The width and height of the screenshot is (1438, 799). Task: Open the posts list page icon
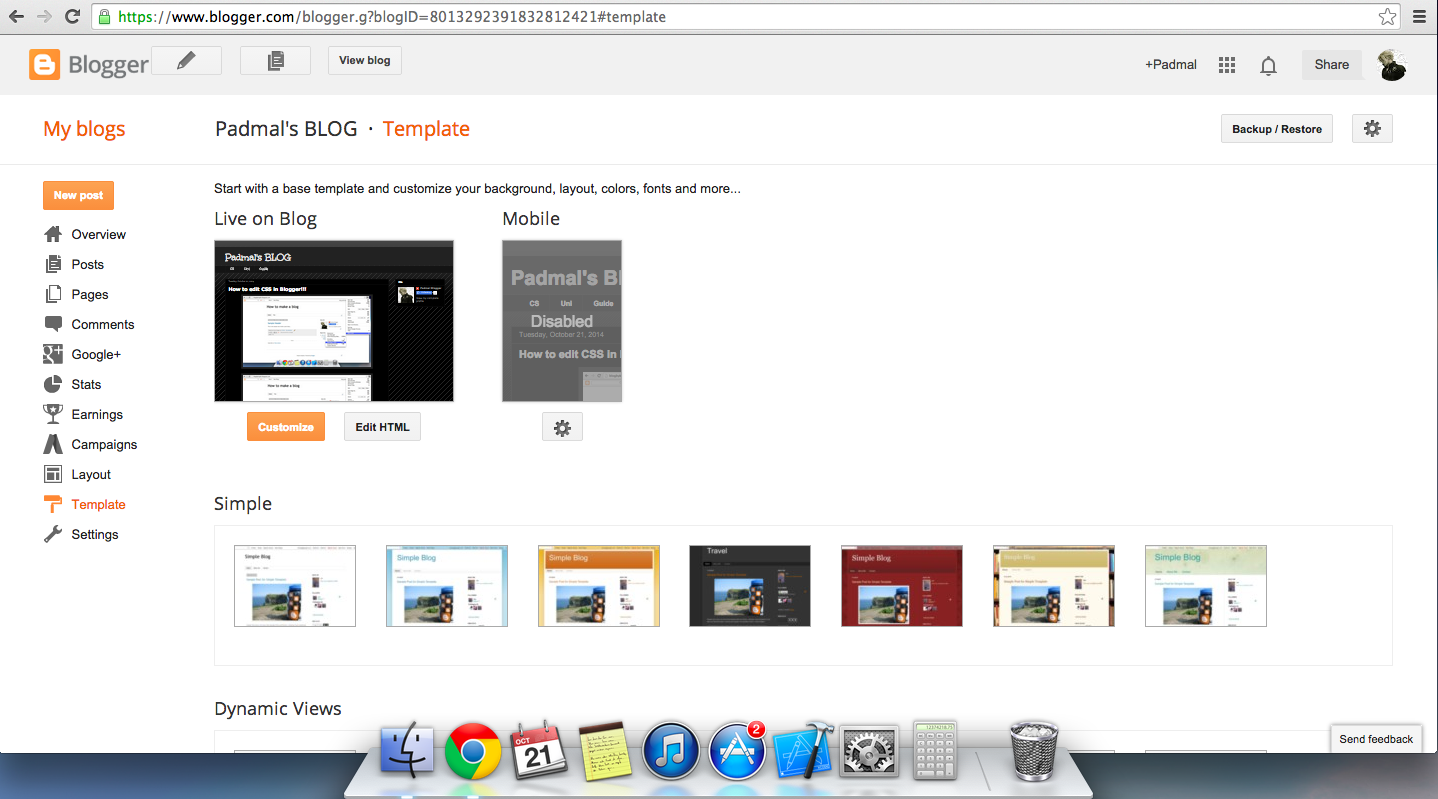(x=275, y=61)
